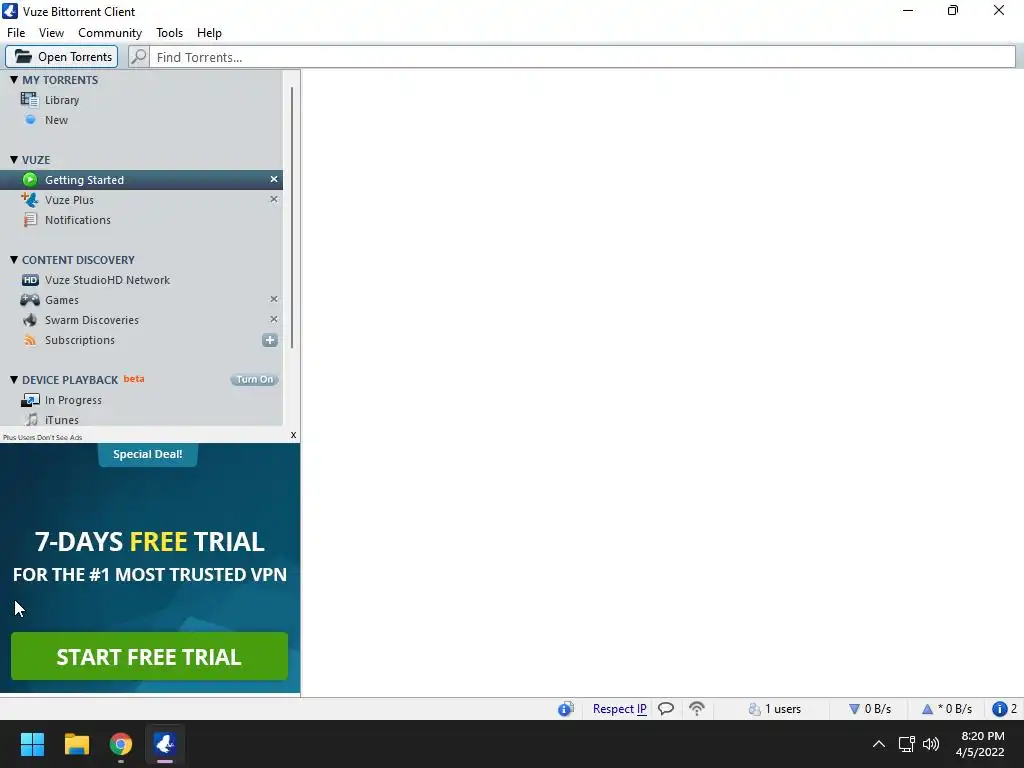Turn On Device Playback
1024x768 pixels.
(x=255, y=379)
